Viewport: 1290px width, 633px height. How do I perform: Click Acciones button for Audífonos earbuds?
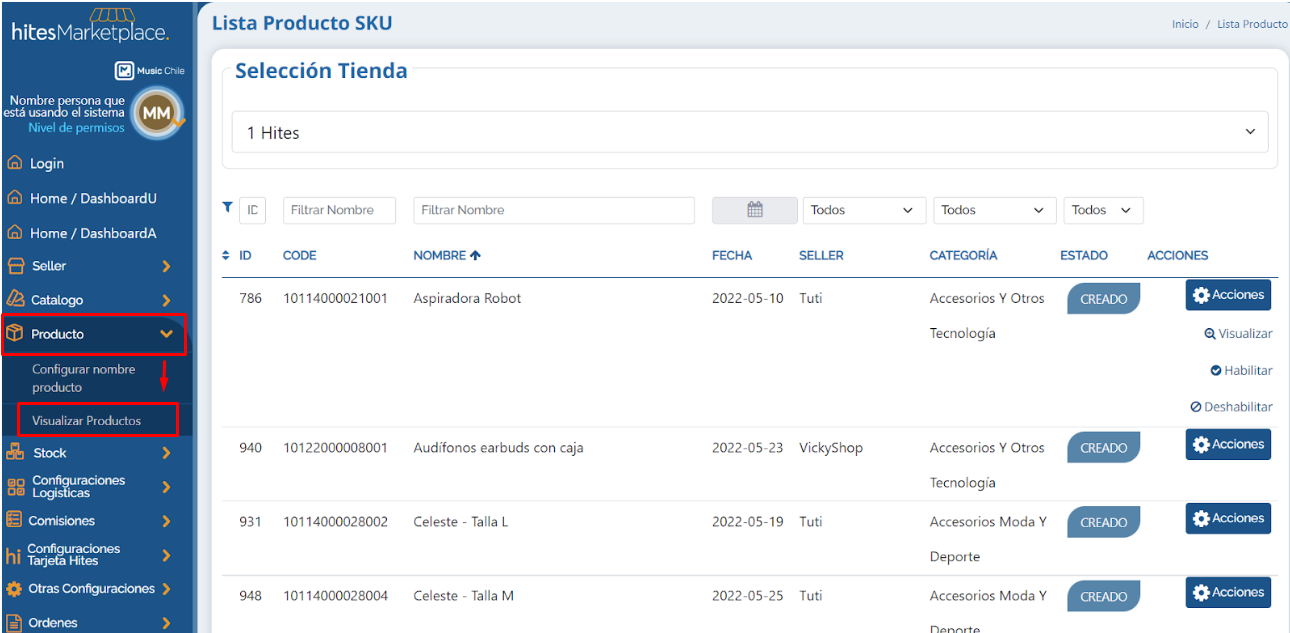[x=1228, y=444]
